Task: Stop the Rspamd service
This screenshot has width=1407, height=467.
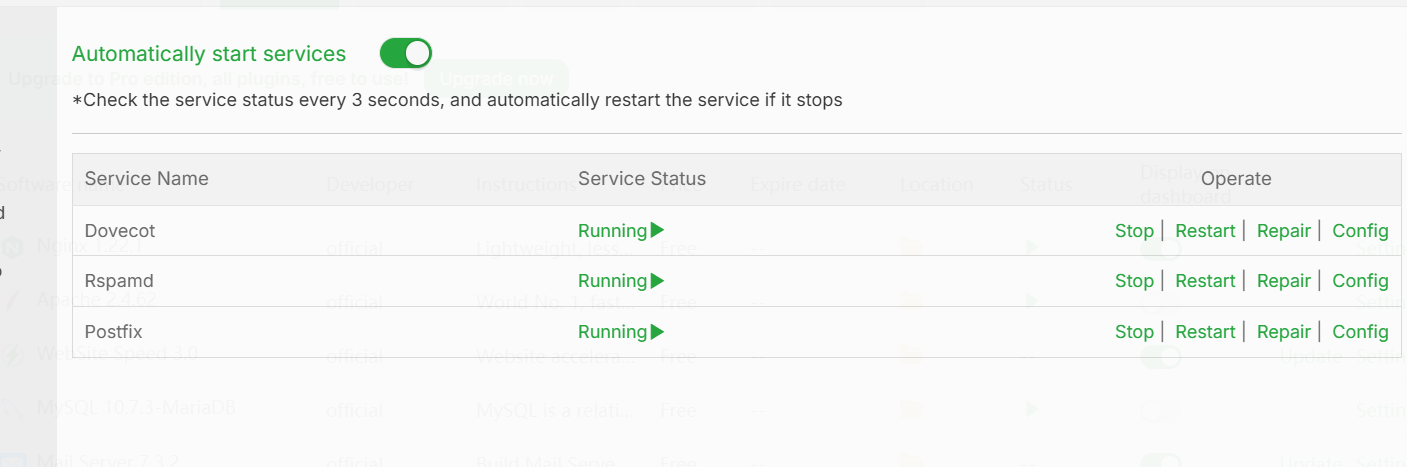Action: (x=1134, y=281)
